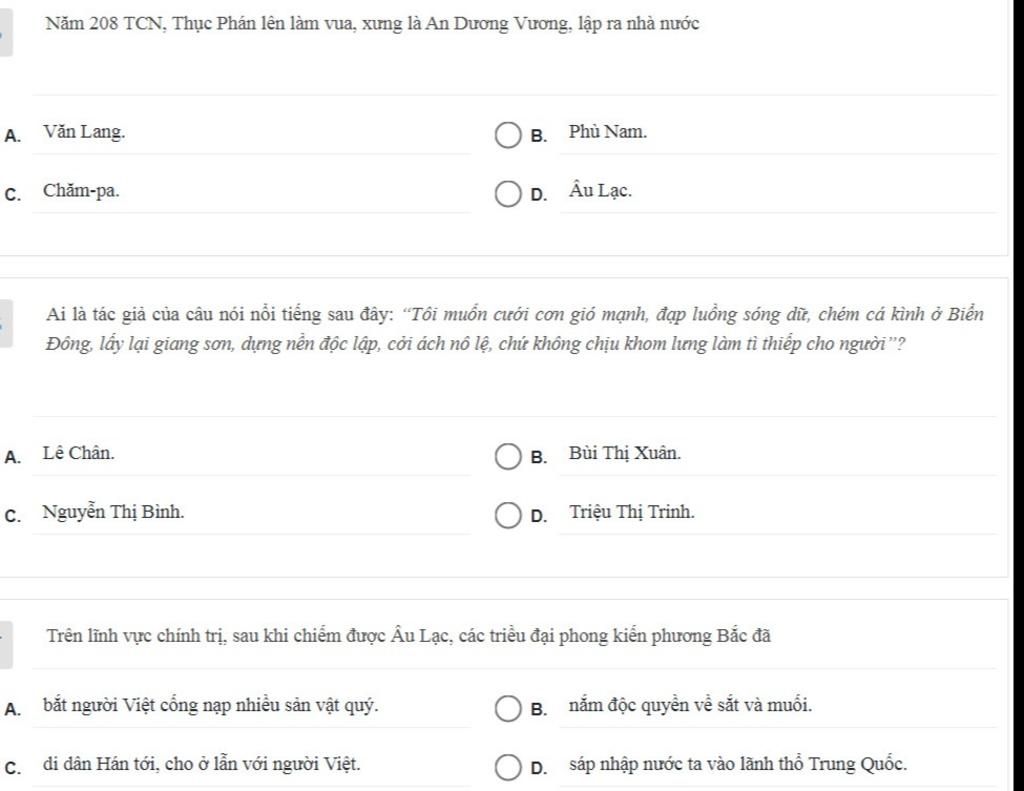Viewport: 1024px width, 791px height.
Task: Choose radio button for D. Triệu Thị Trinh
Action: click(507, 515)
